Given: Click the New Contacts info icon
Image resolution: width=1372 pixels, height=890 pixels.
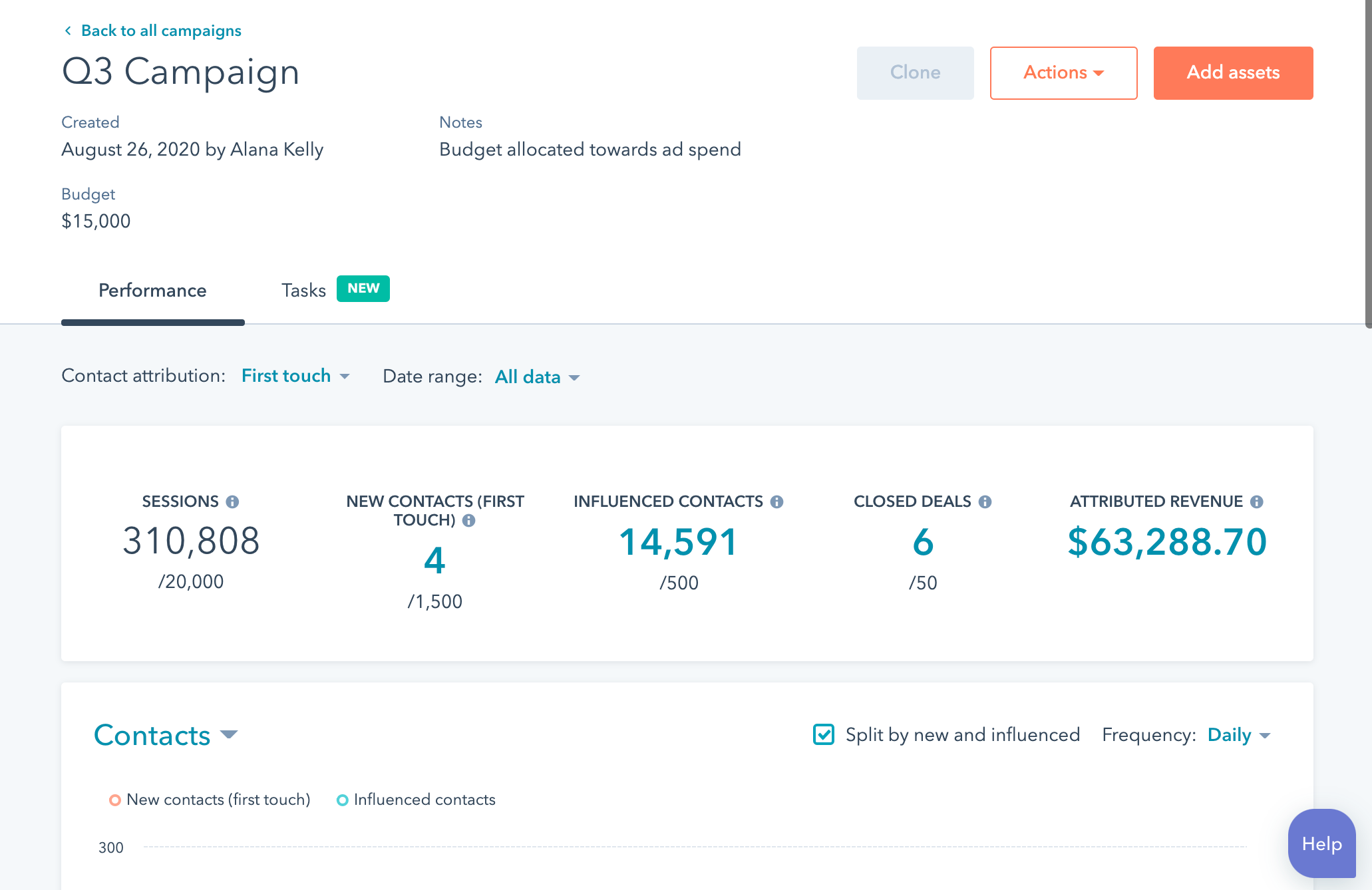Looking at the screenshot, I should pos(468,521).
